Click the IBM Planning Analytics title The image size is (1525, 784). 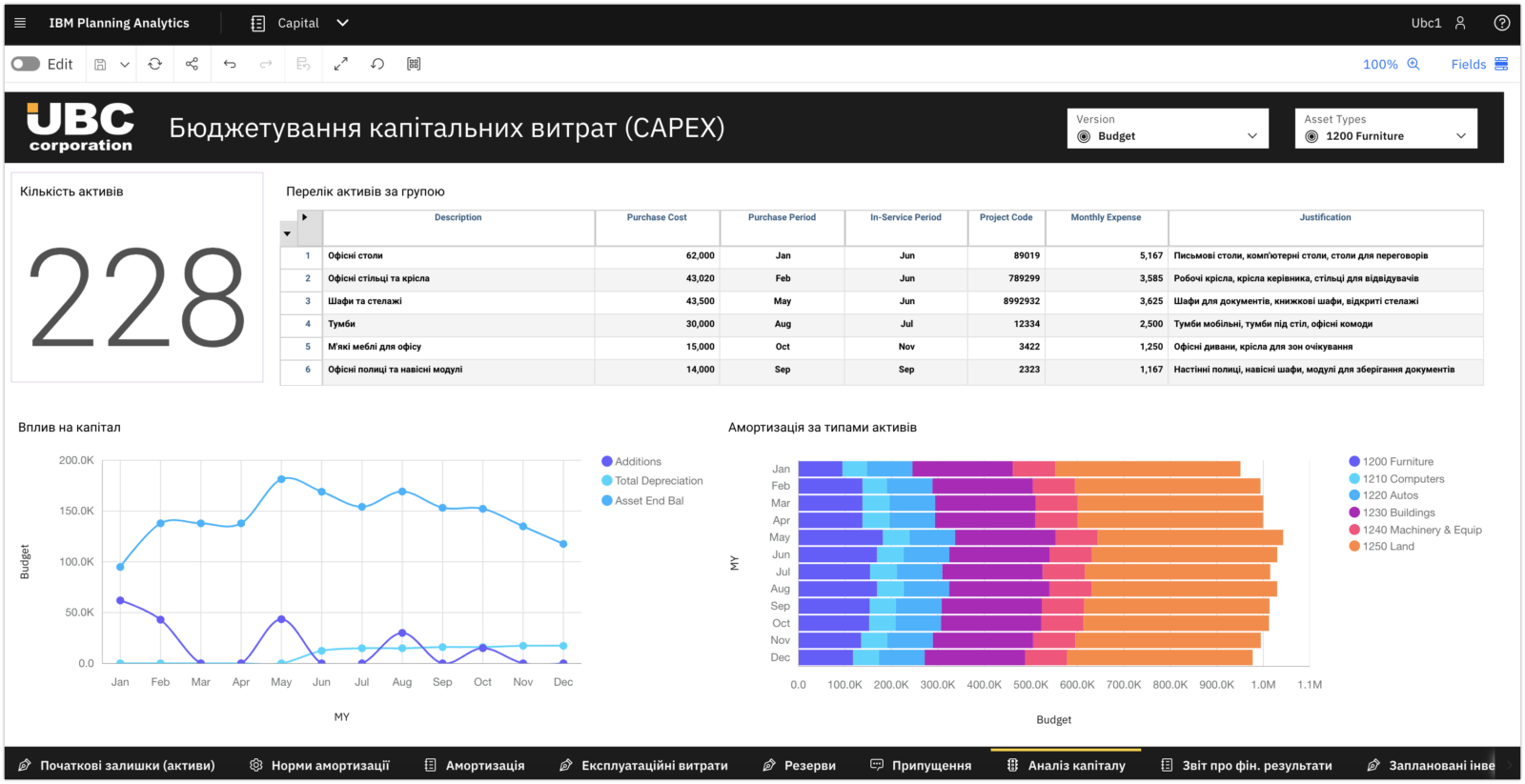point(119,23)
